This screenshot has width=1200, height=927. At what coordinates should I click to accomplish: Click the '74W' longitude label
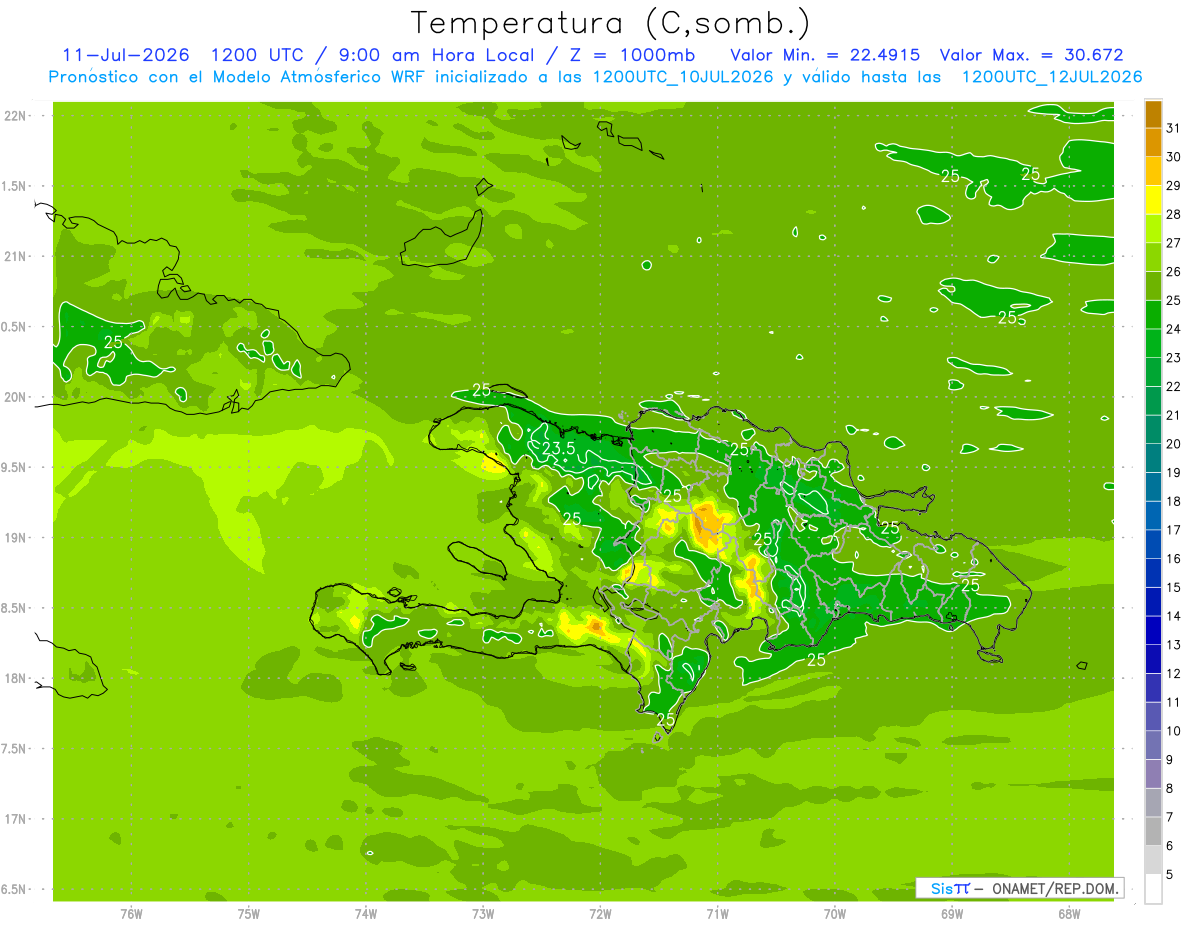[366, 914]
